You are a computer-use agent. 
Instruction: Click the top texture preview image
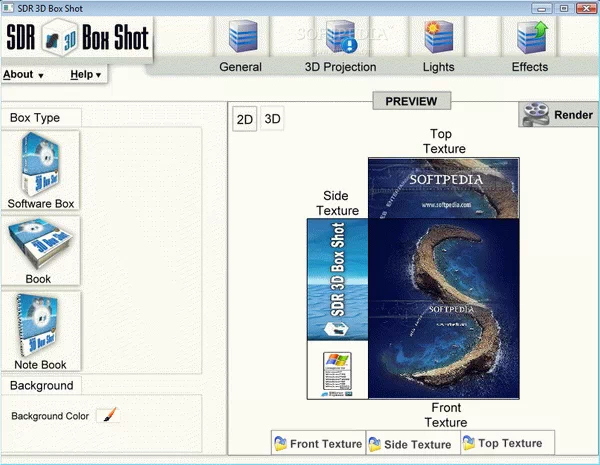pyautogui.click(x=443, y=188)
